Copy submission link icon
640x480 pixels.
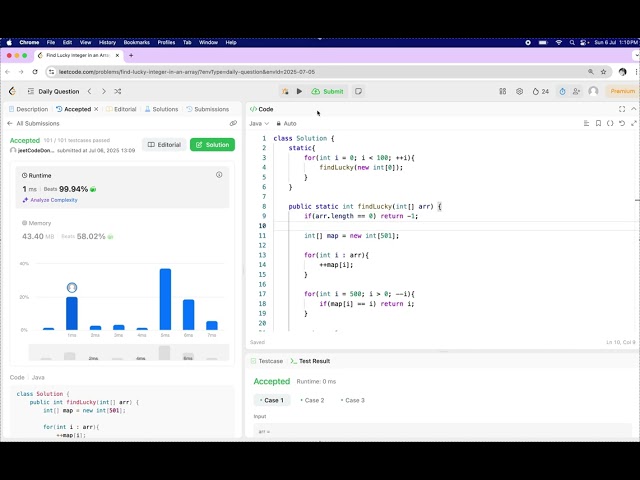click(233, 123)
